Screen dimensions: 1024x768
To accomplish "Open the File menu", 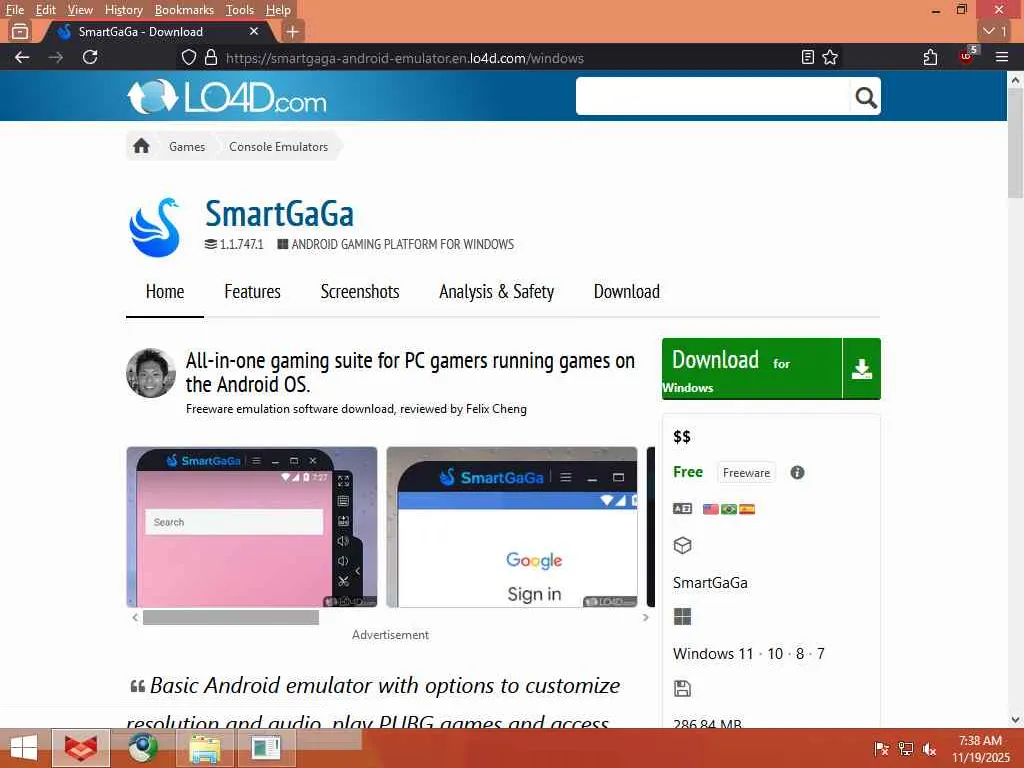I will [x=15, y=10].
